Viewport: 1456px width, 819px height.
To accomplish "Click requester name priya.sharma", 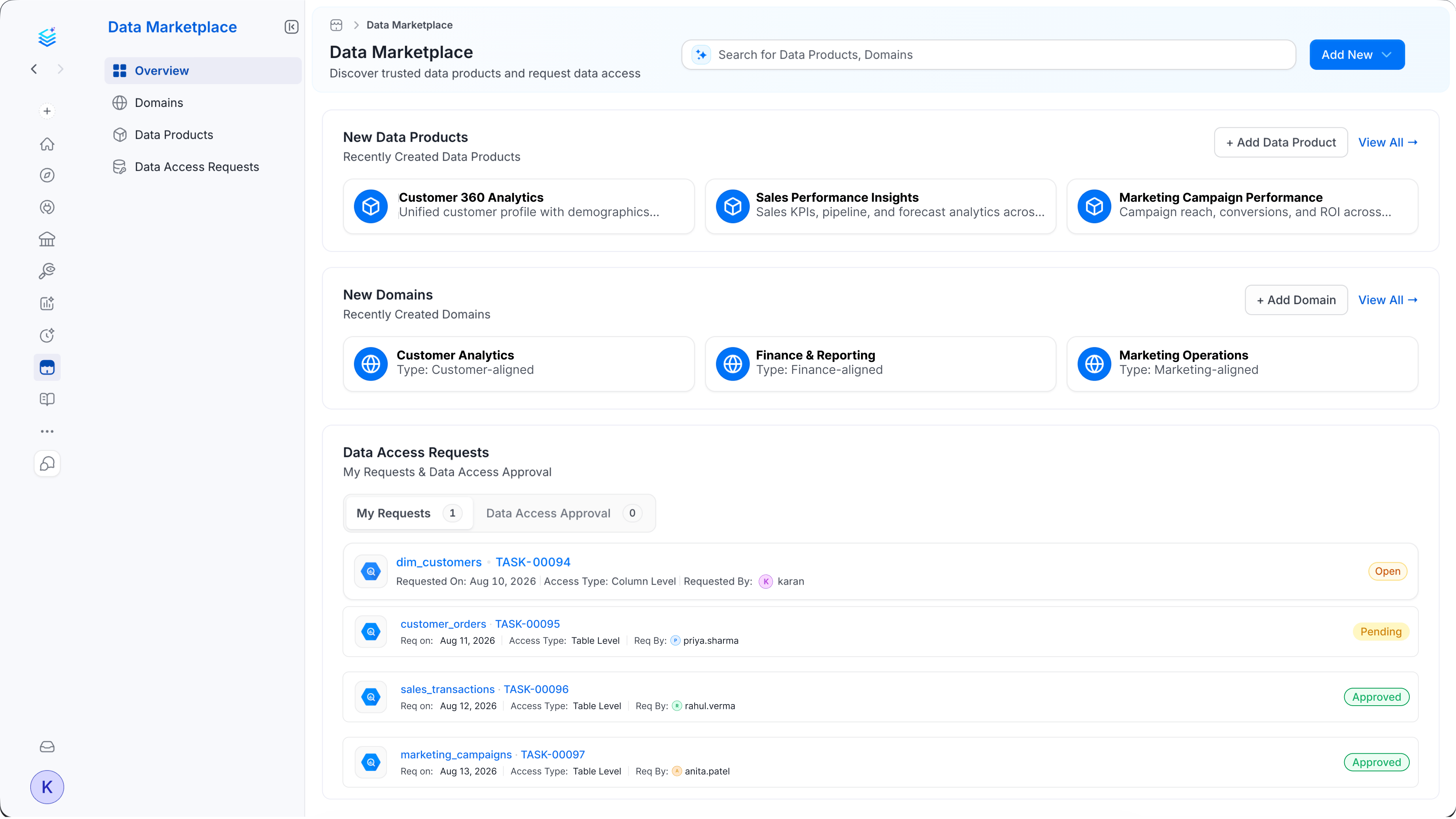I will point(711,640).
